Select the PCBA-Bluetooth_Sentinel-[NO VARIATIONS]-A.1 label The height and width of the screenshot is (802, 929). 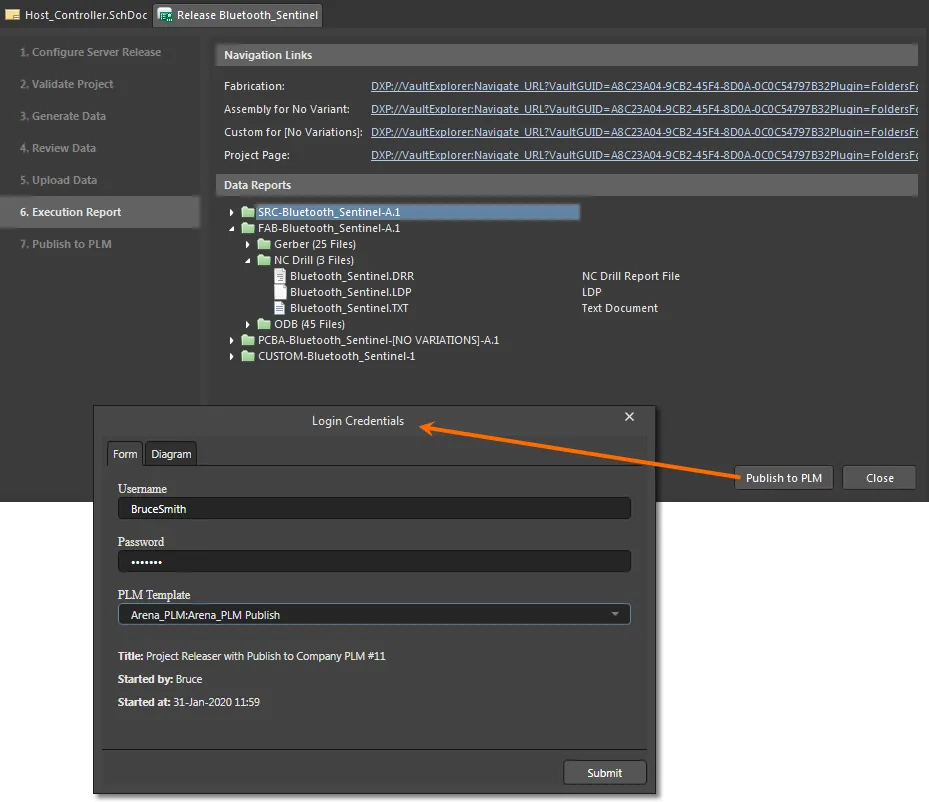(378, 340)
